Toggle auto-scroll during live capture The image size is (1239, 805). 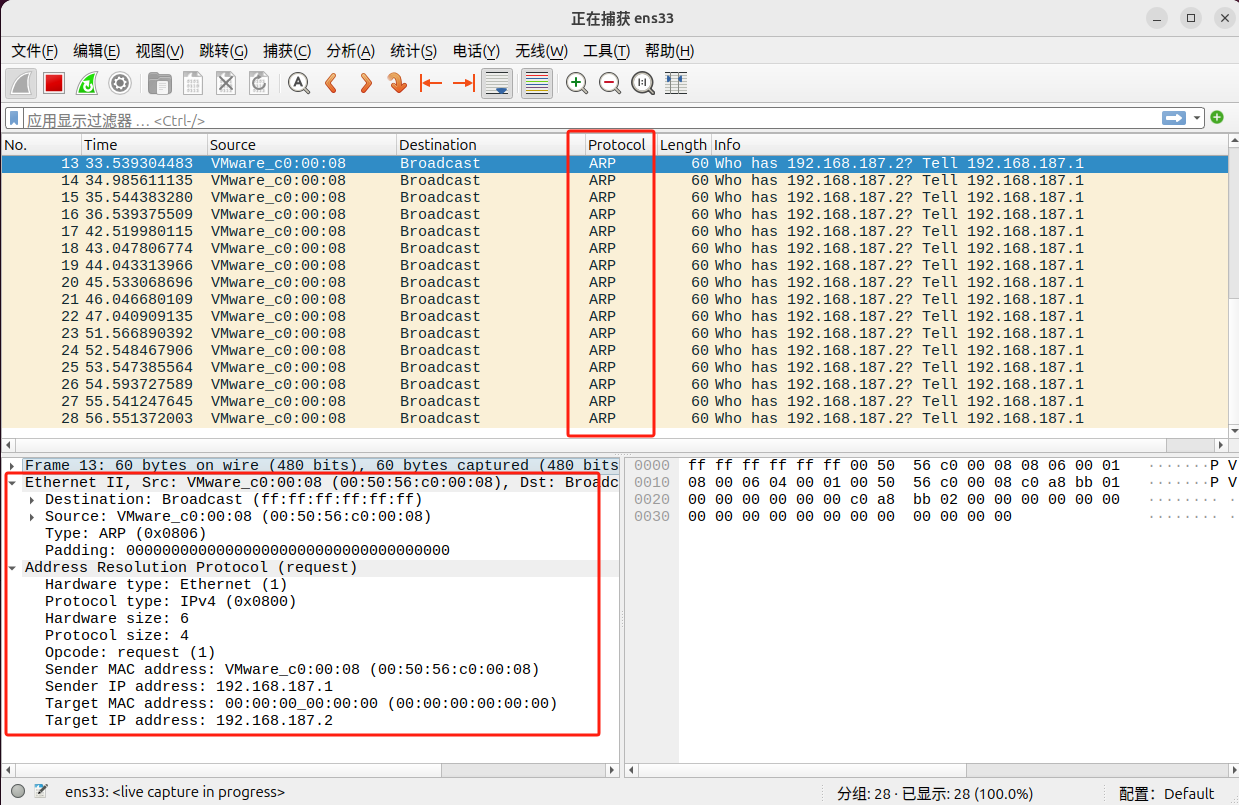497,84
